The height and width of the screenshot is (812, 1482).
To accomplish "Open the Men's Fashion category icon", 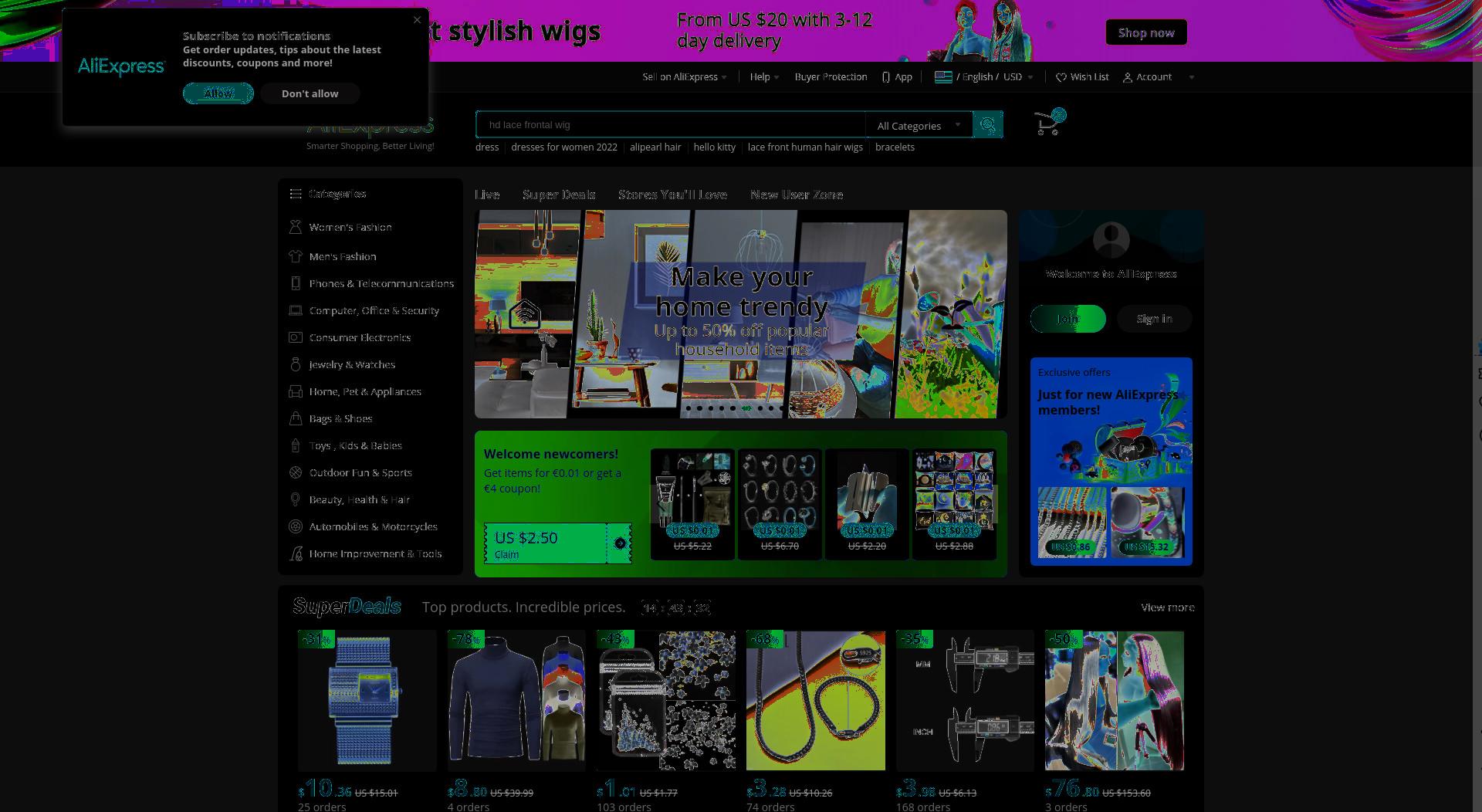I will point(295,256).
